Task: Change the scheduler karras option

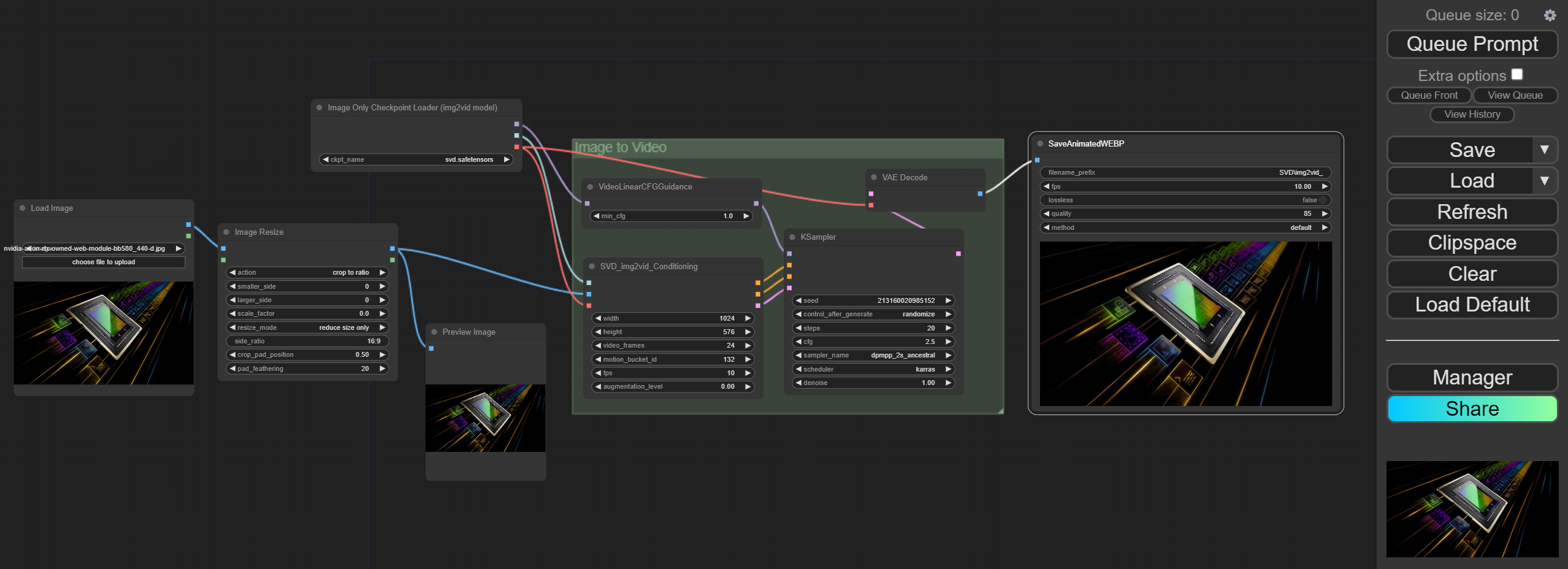Action: pos(873,369)
